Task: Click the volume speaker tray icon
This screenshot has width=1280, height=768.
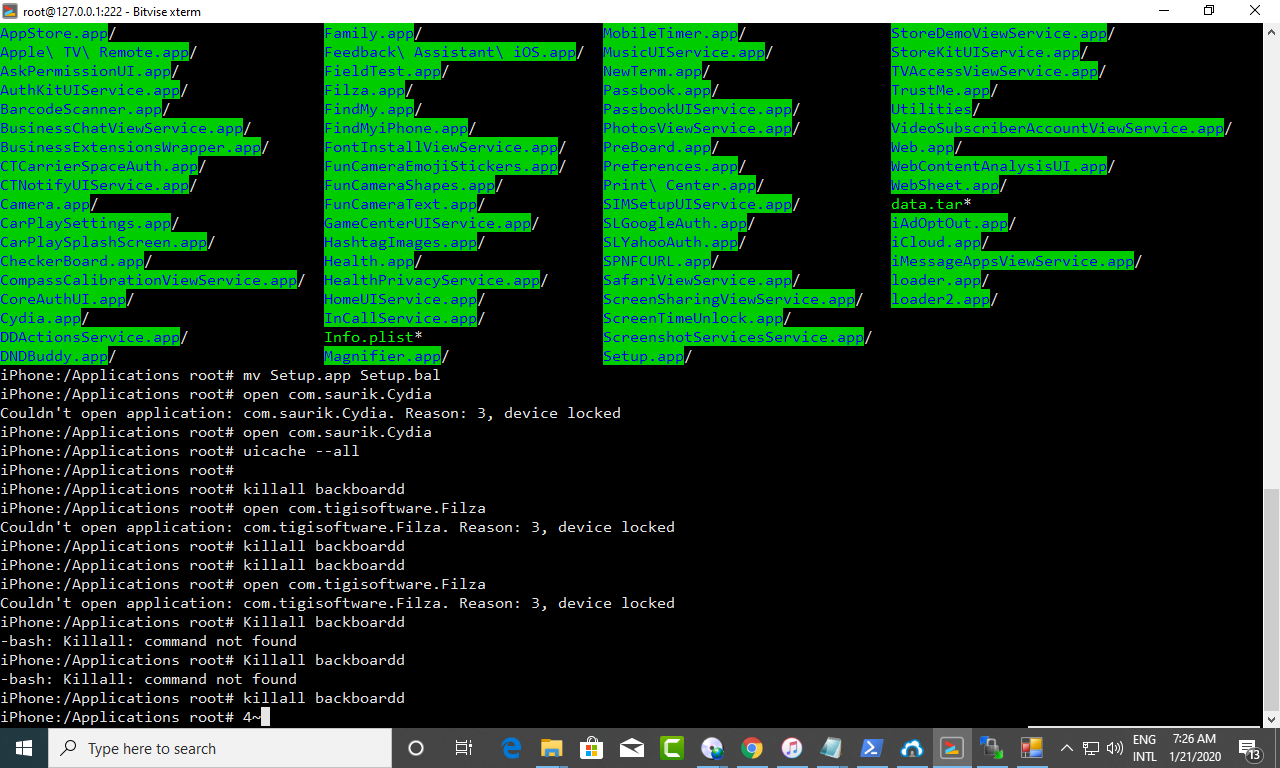Action: (1115, 748)
